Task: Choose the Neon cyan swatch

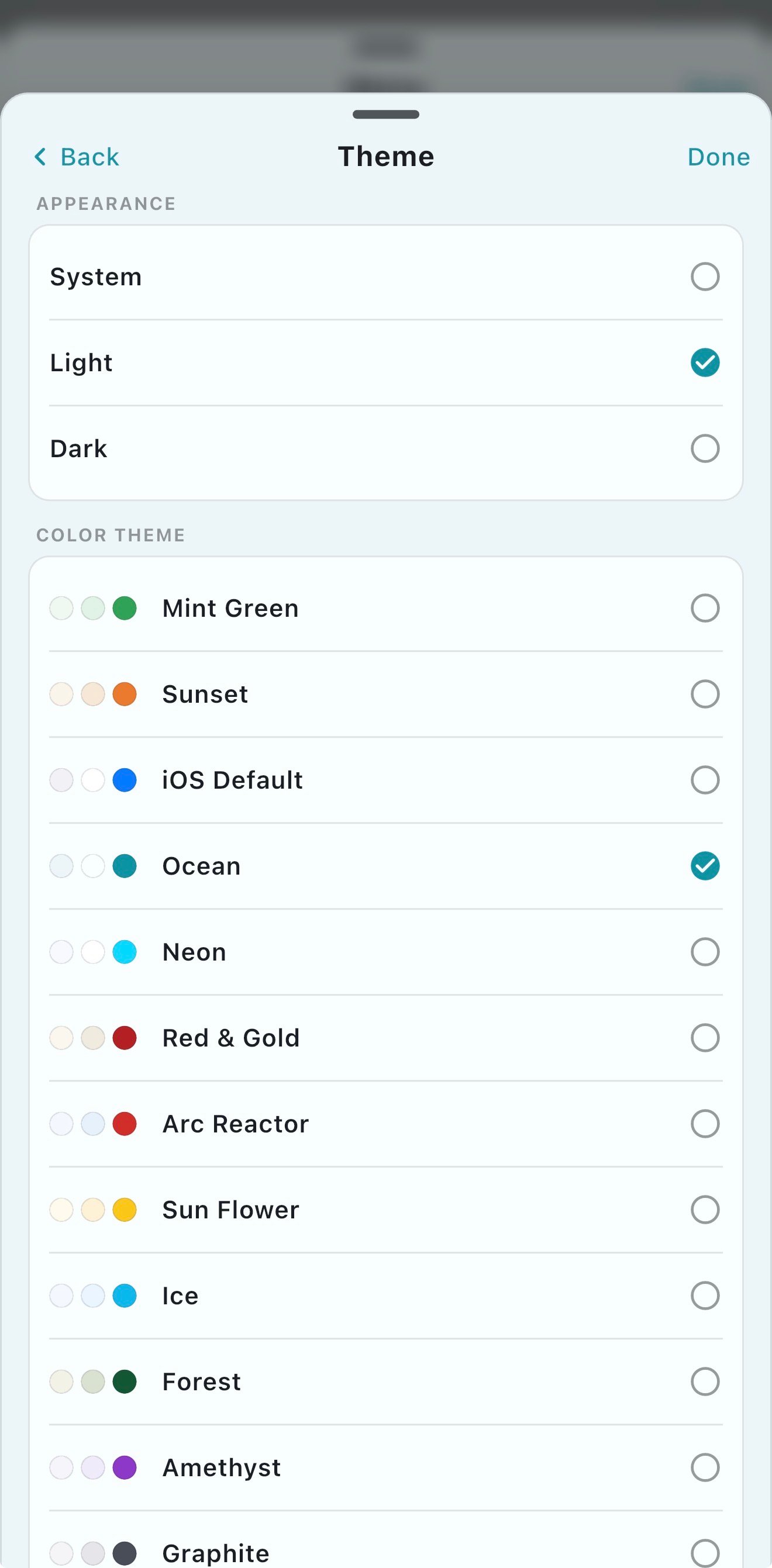Action: pyautogui.click(x=125, y=952)
